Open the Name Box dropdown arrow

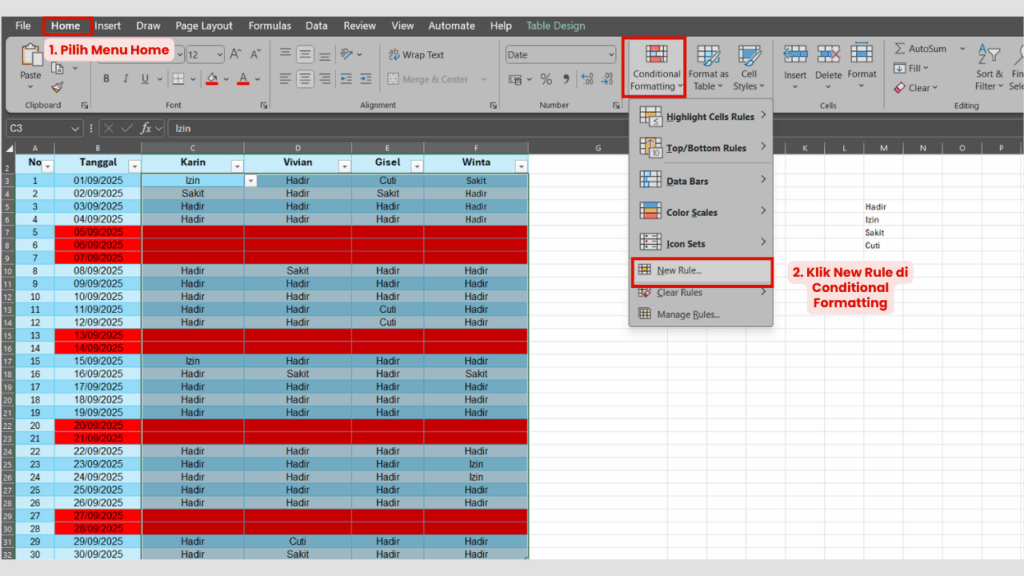[76, 128]
